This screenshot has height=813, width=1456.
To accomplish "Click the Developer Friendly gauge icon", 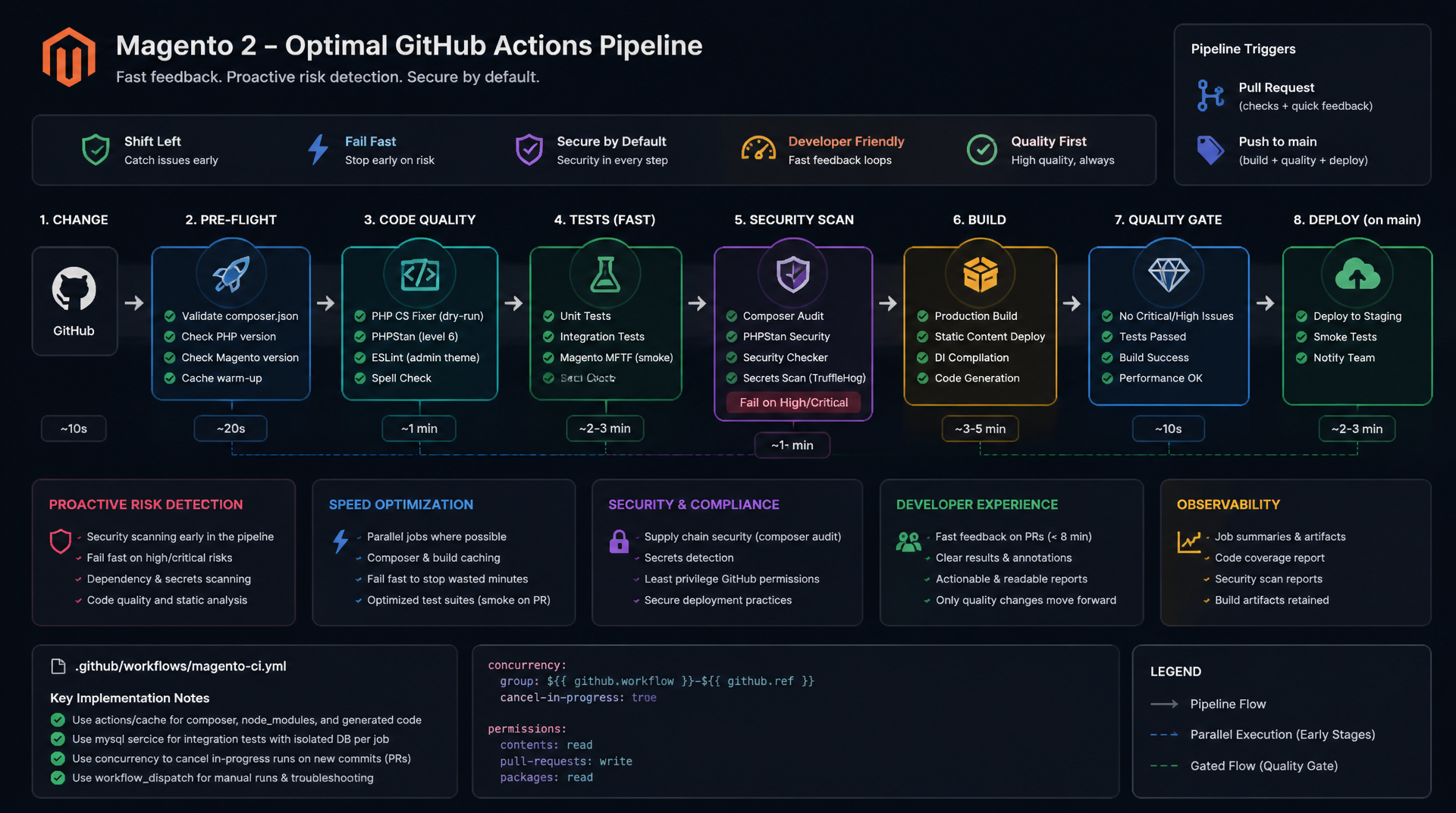I will pyautogui.click(x=758, y=149).
